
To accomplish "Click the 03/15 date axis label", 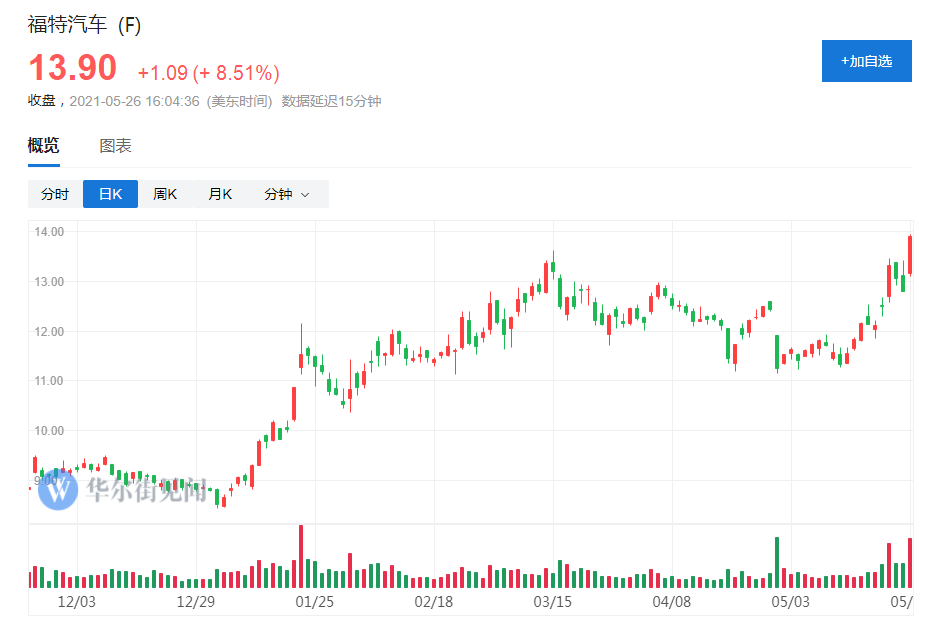I will [x=553, y=601].
